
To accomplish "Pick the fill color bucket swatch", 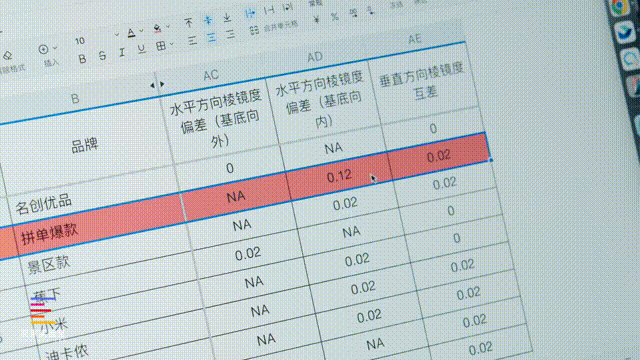I will tap(157, 28).
